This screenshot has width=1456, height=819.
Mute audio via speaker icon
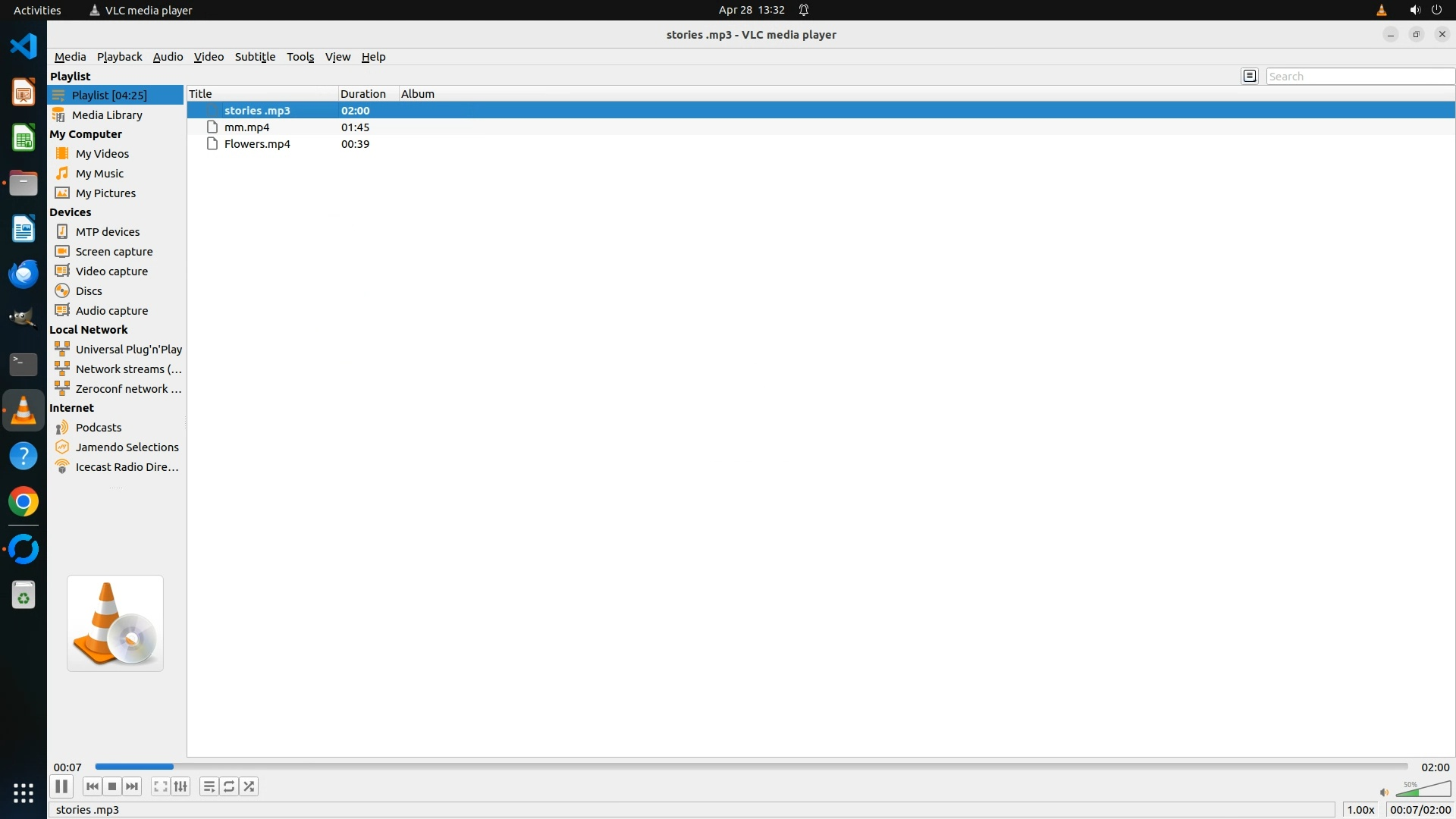coord(1384,792)
